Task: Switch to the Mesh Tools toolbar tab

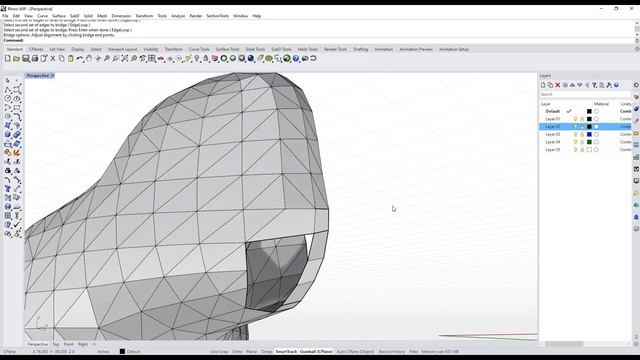Action: (308, 49)
